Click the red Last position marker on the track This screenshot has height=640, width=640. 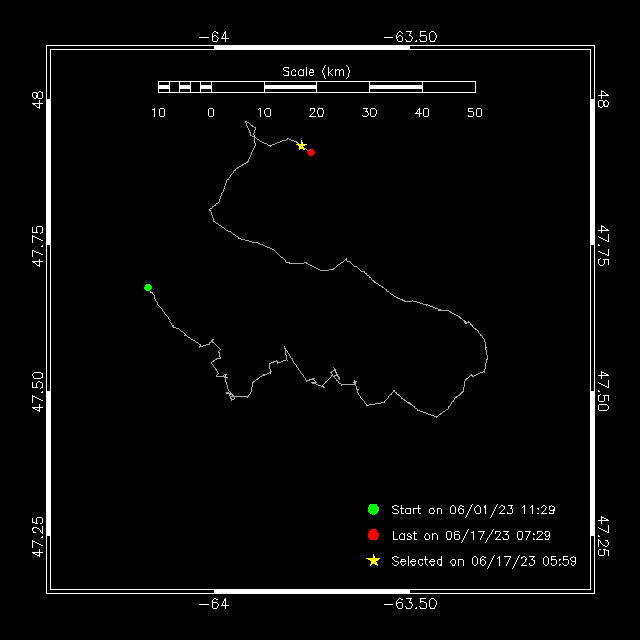pyautogui.click(x=311, y=152)
